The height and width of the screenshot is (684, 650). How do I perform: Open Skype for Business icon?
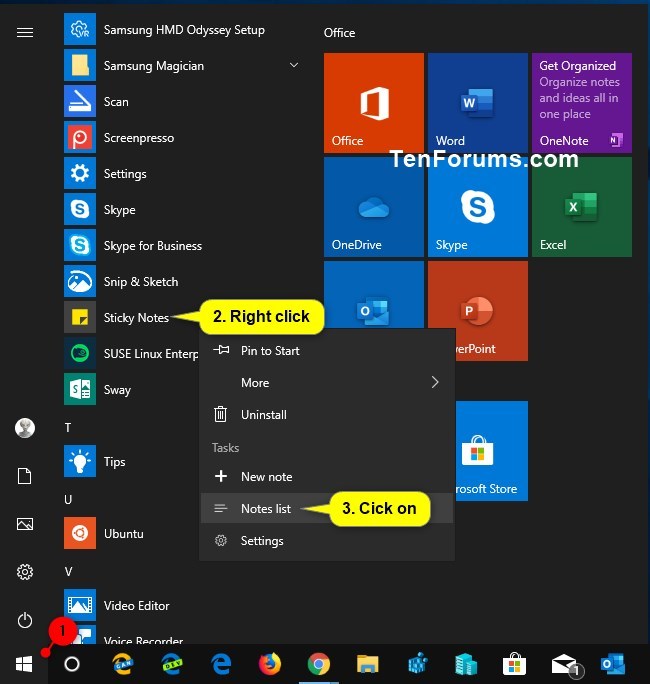pos(80,245)
